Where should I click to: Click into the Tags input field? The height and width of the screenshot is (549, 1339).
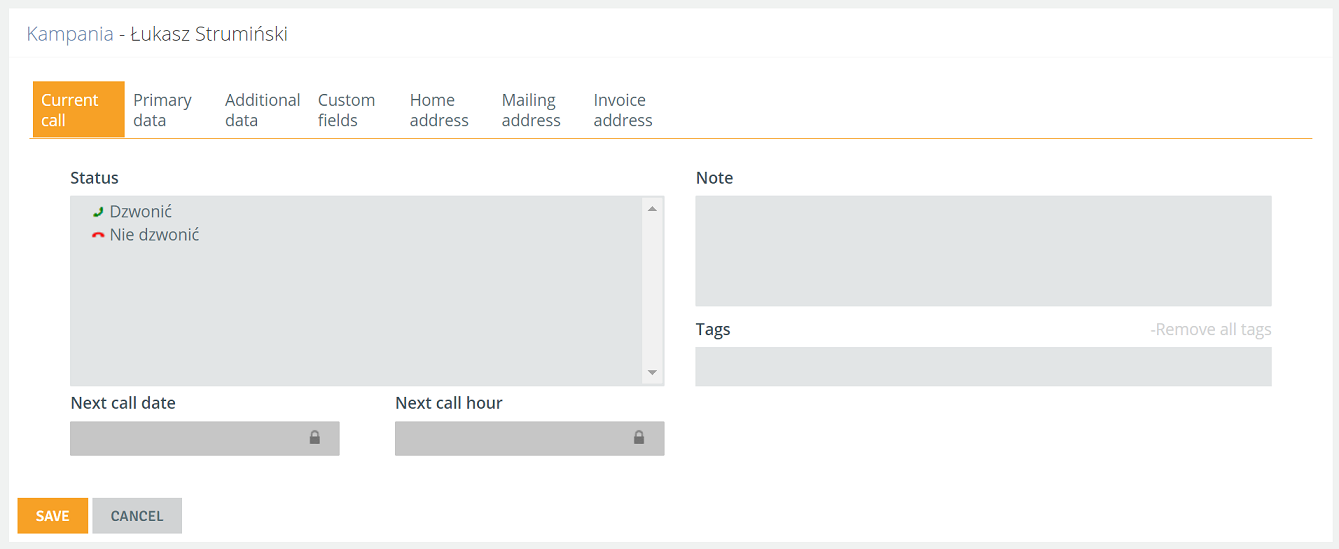pyautogui.click(x=983, y=367)
